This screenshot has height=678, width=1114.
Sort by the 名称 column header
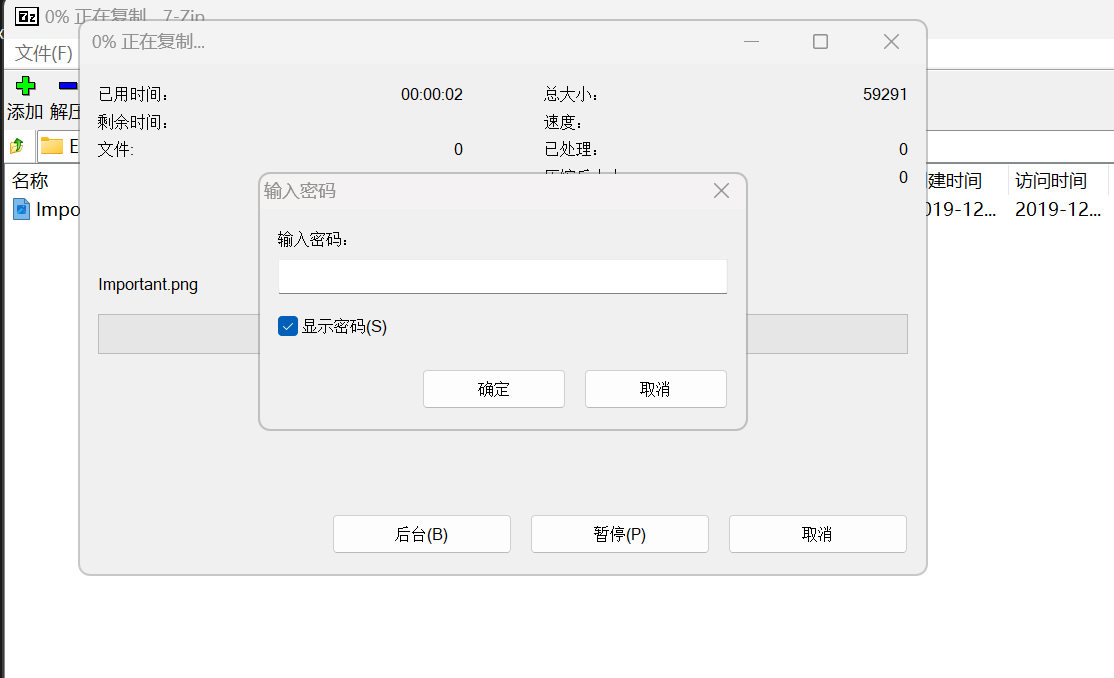(x=30, y=181)
